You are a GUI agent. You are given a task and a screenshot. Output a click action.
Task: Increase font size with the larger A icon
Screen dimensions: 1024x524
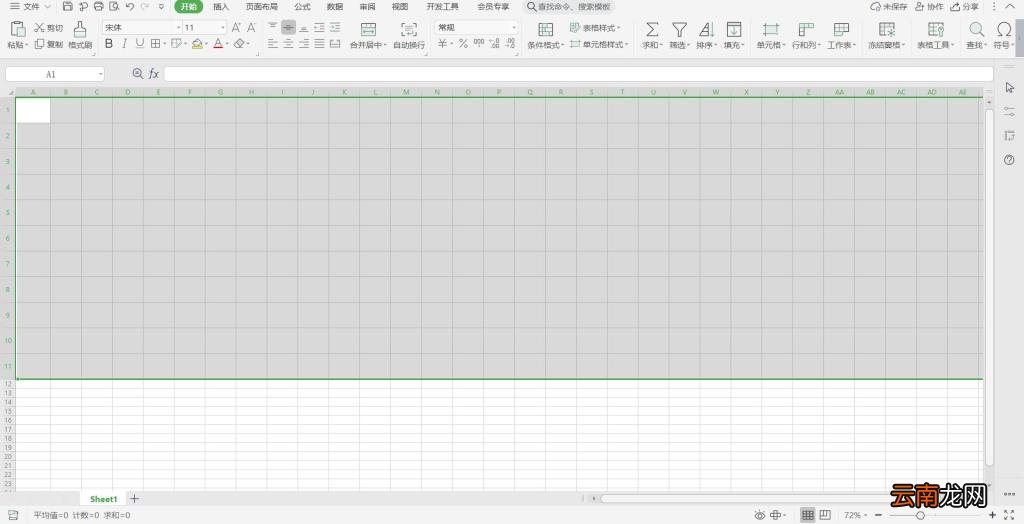(x=236, y=27)
